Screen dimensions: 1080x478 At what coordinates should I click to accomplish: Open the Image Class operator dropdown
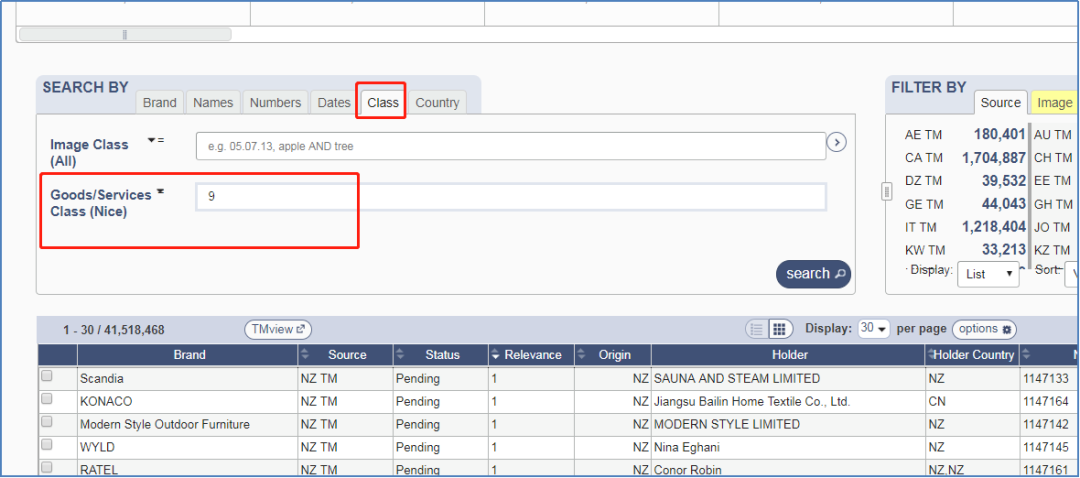click(x=155, y=141)
